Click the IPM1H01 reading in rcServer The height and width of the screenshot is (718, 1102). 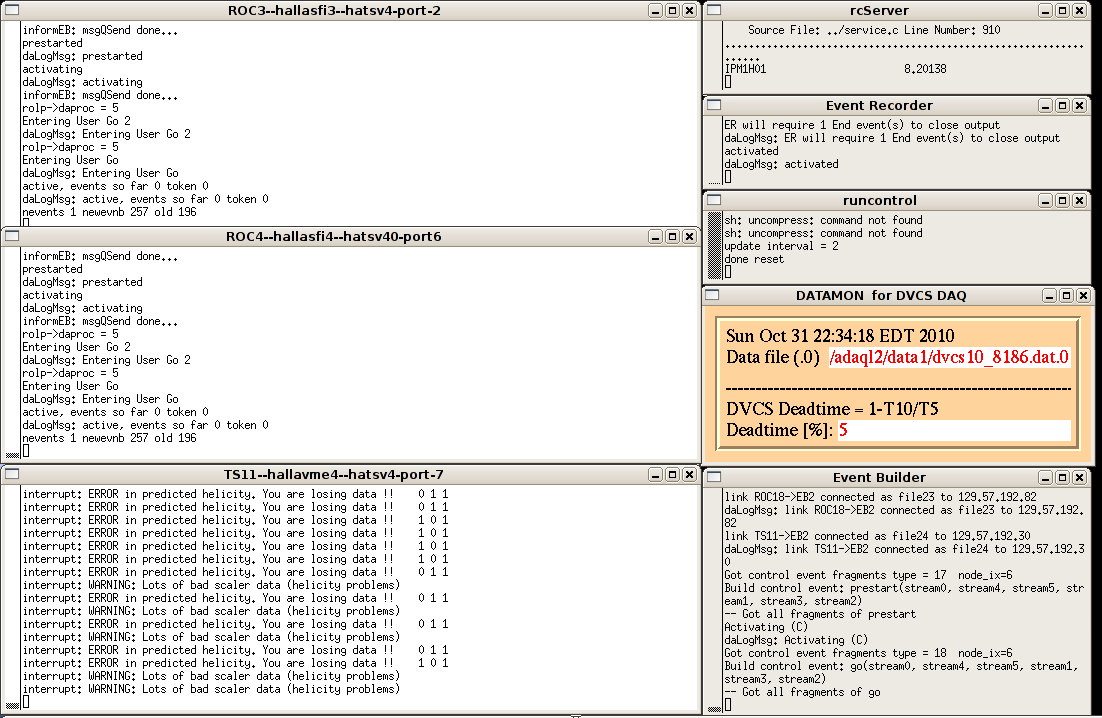tap(836, 69)
